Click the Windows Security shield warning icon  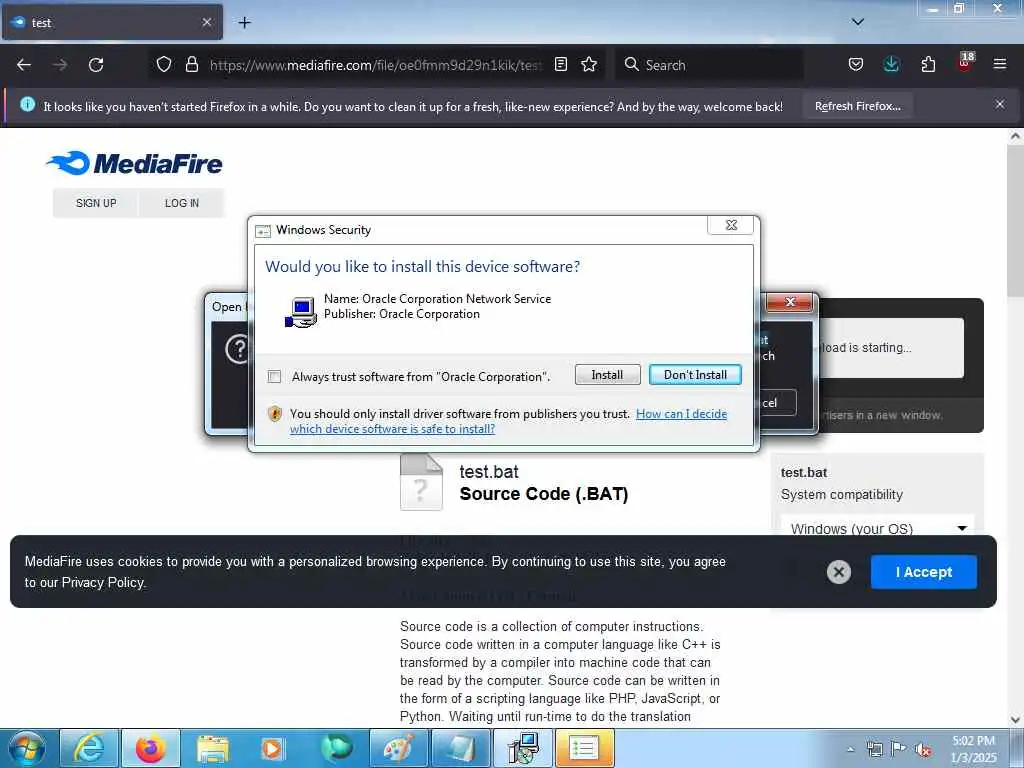[x=275, y=414]
